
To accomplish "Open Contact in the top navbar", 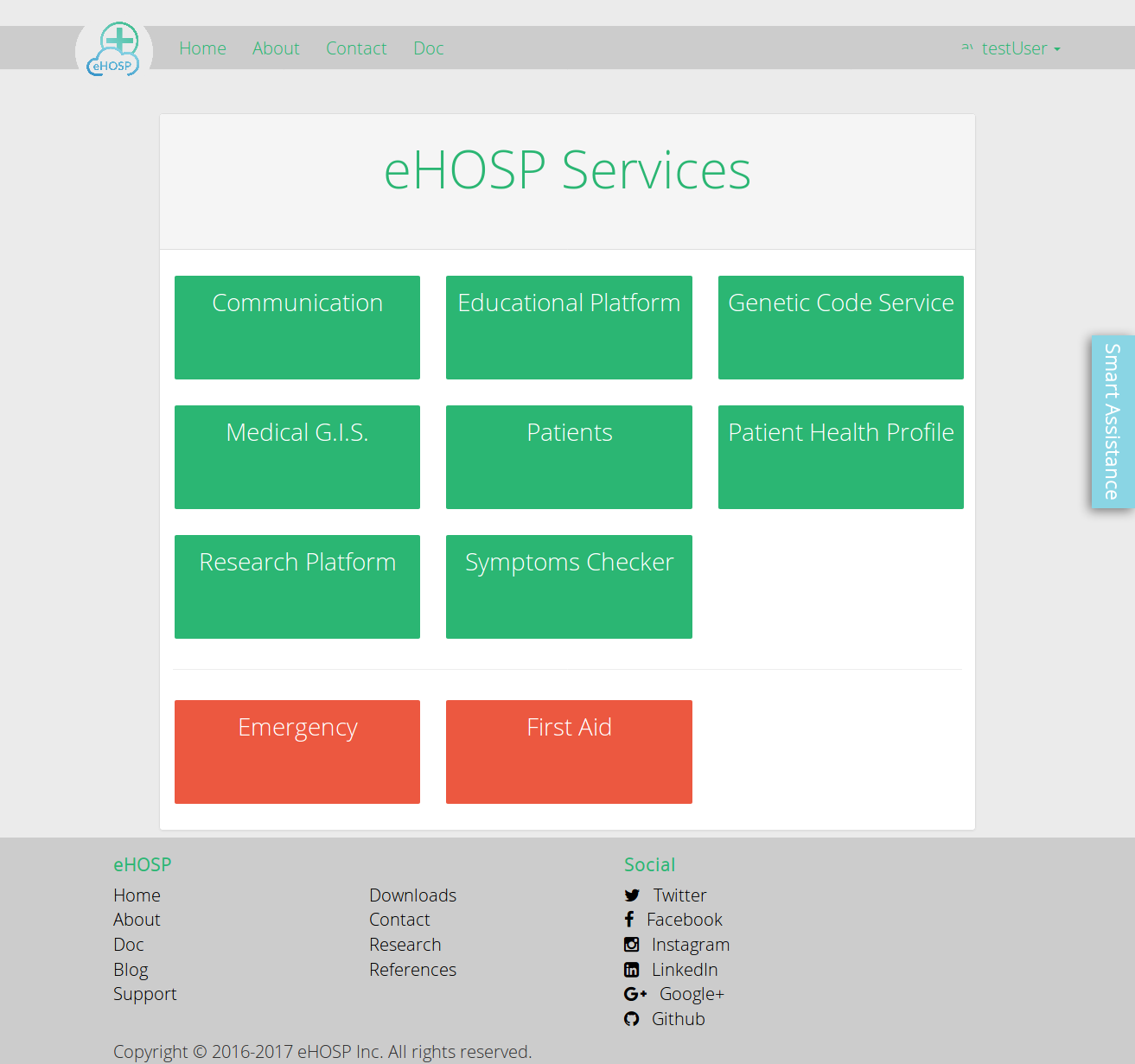I will [x=356, y=48].
